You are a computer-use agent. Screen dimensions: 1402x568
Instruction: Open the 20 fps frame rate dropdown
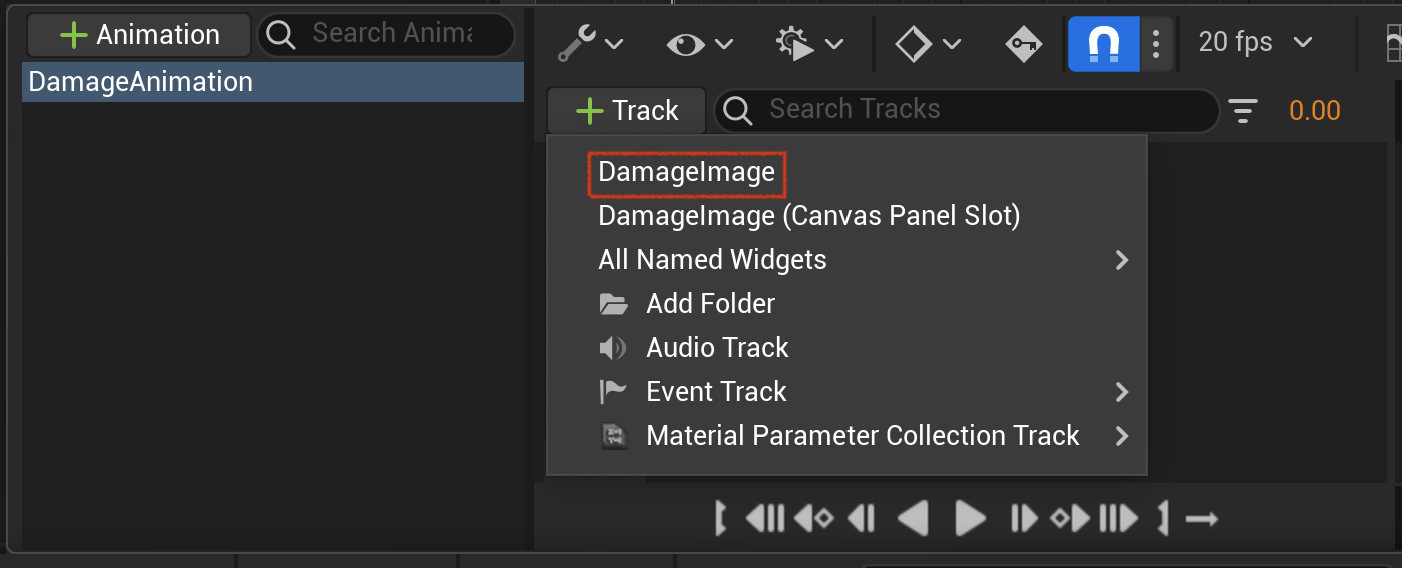tap(1256, 42)
